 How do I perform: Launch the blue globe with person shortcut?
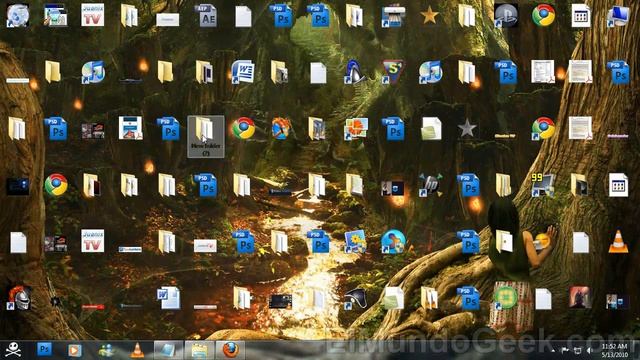click(x=393, y=242)
